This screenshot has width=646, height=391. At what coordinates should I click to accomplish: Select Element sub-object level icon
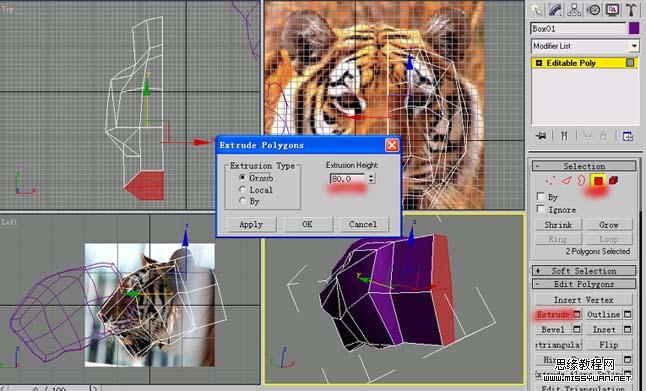click(x=613, y=180)
